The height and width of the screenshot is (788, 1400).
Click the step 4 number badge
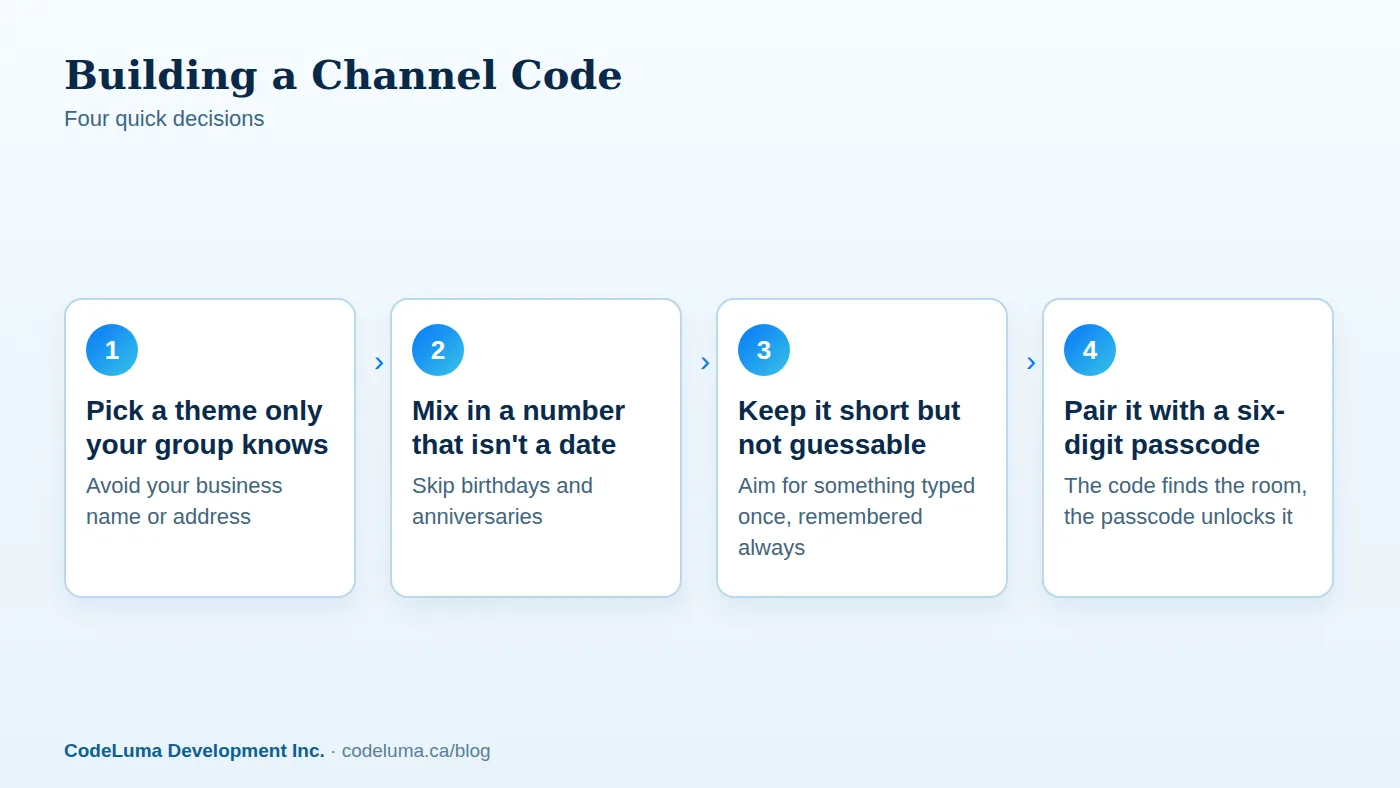1090,350
